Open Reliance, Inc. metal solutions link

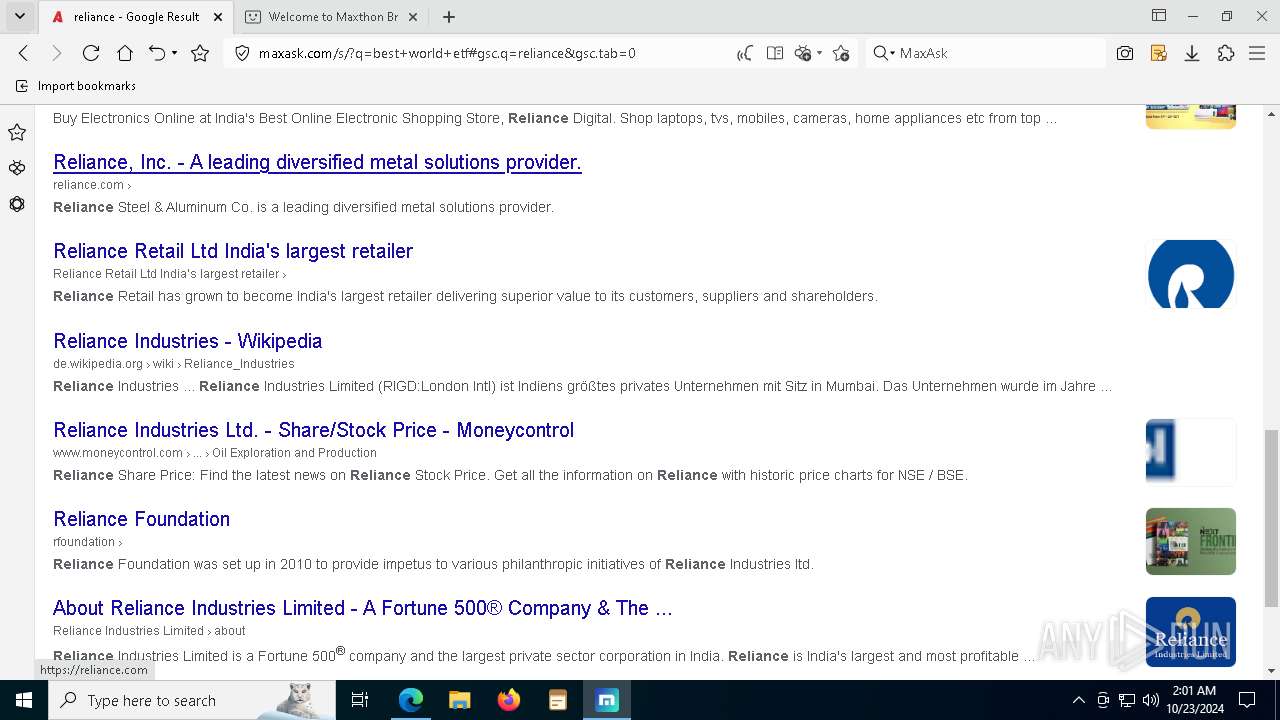317,162
